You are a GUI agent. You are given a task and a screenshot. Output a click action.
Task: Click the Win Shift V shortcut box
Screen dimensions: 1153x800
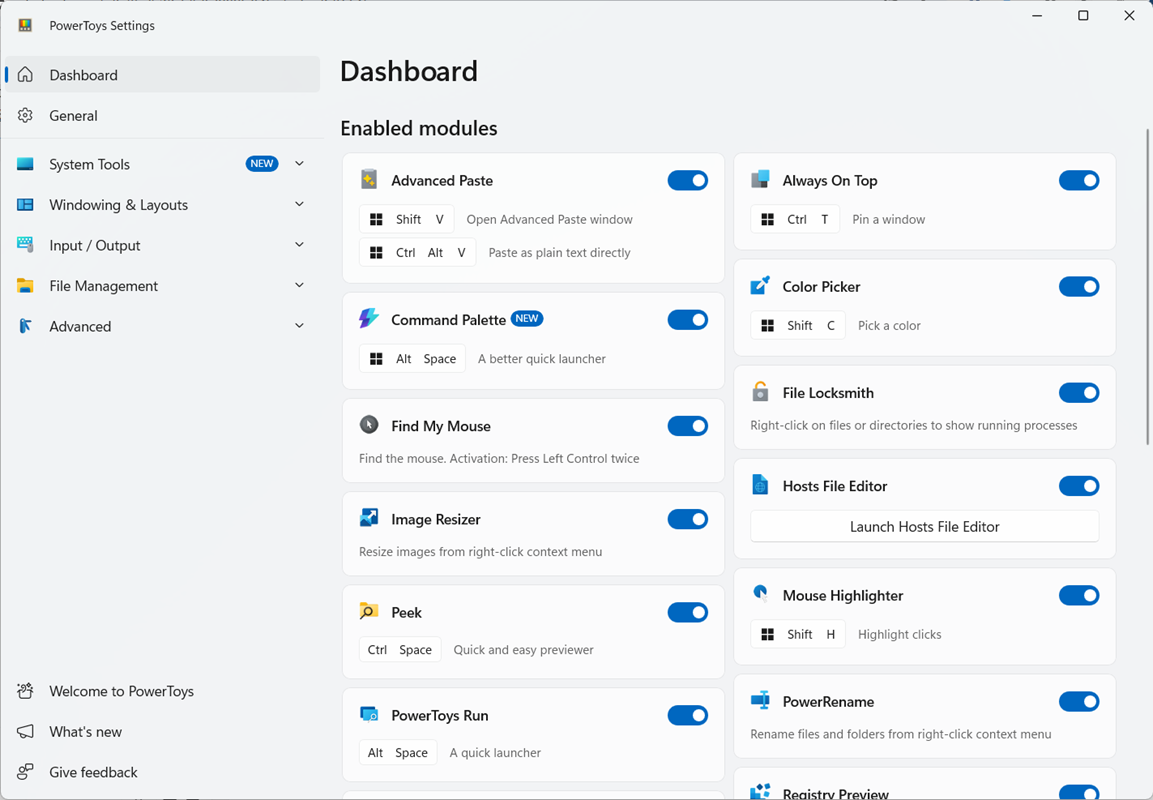(407, 219)
